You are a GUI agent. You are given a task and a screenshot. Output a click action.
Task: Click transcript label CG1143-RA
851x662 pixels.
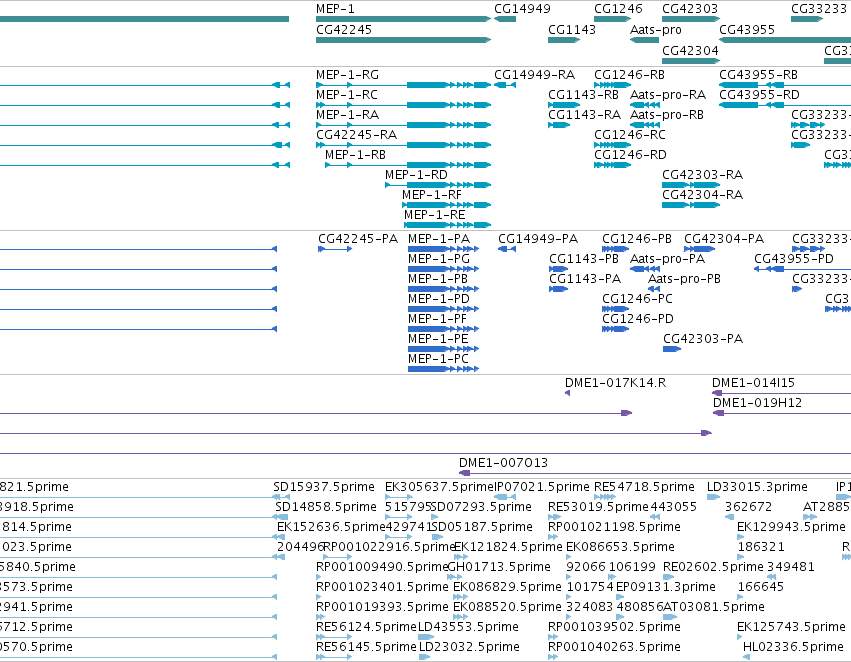(585, 115)
